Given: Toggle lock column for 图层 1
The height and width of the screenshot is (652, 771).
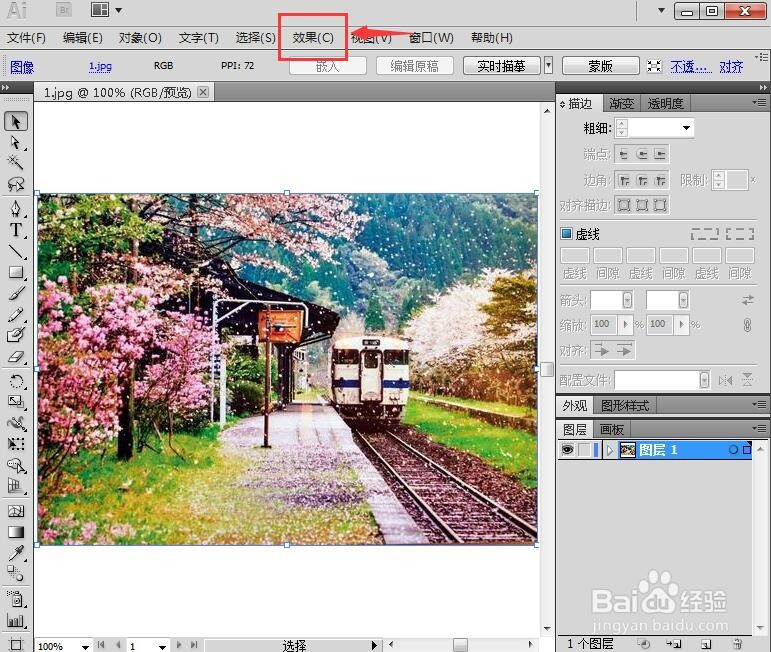Looking at the screenshot, I should (584, 449).
